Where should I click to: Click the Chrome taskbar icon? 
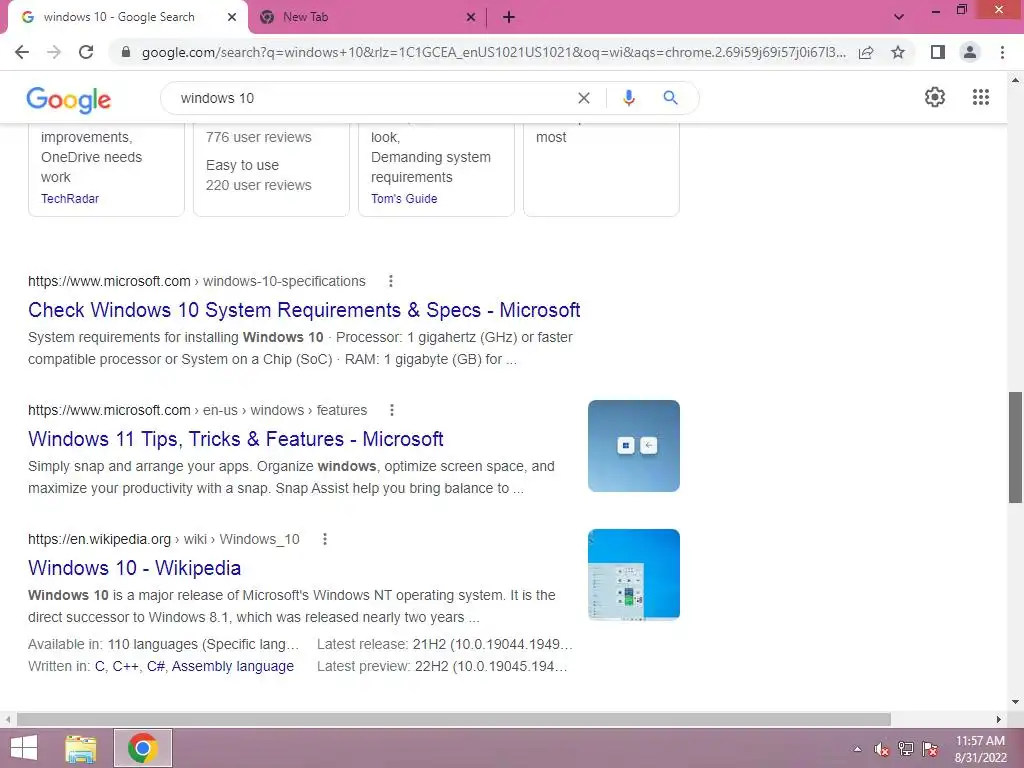(x=143, y=748)
